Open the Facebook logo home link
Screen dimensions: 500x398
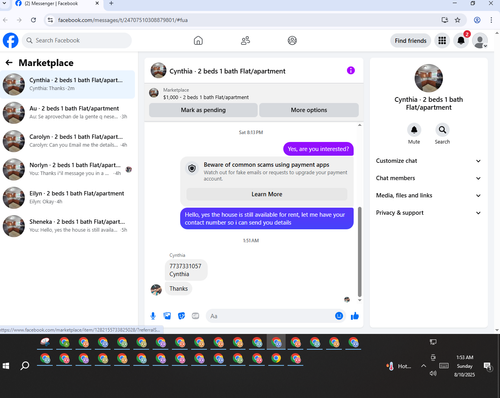(x=10, y=40)
